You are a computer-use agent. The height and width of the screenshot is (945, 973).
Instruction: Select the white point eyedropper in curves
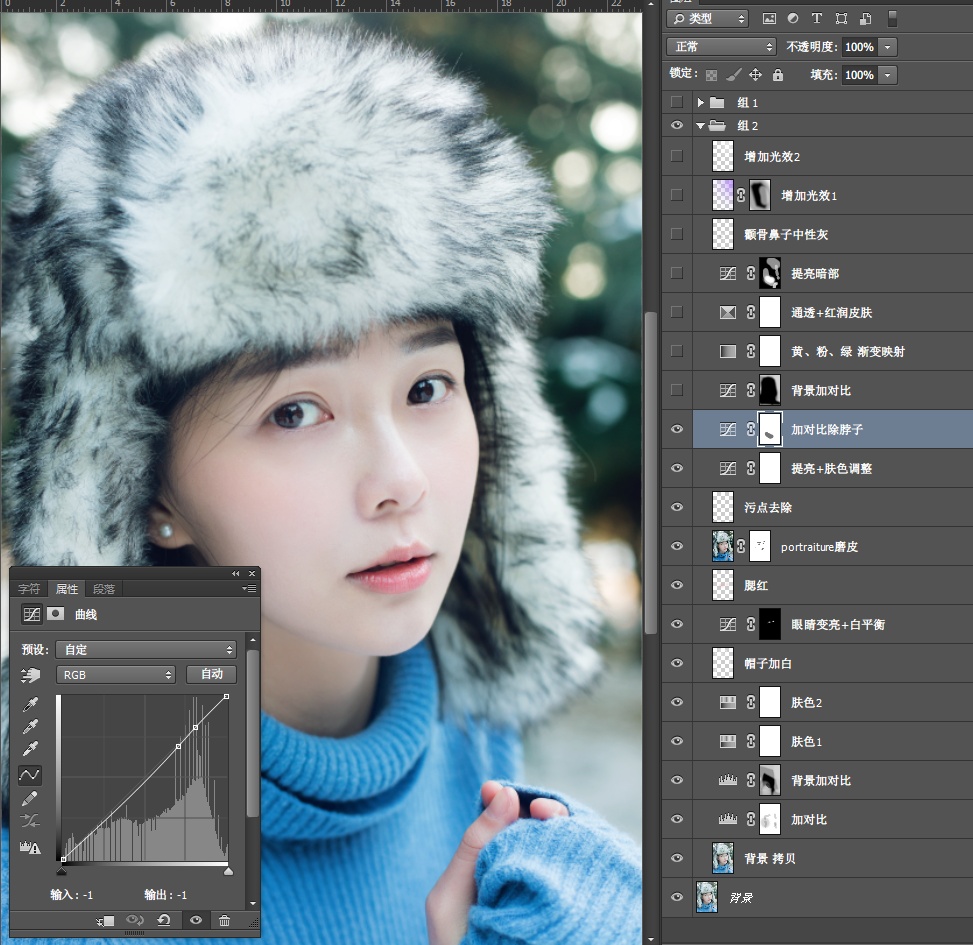point(30,748)
